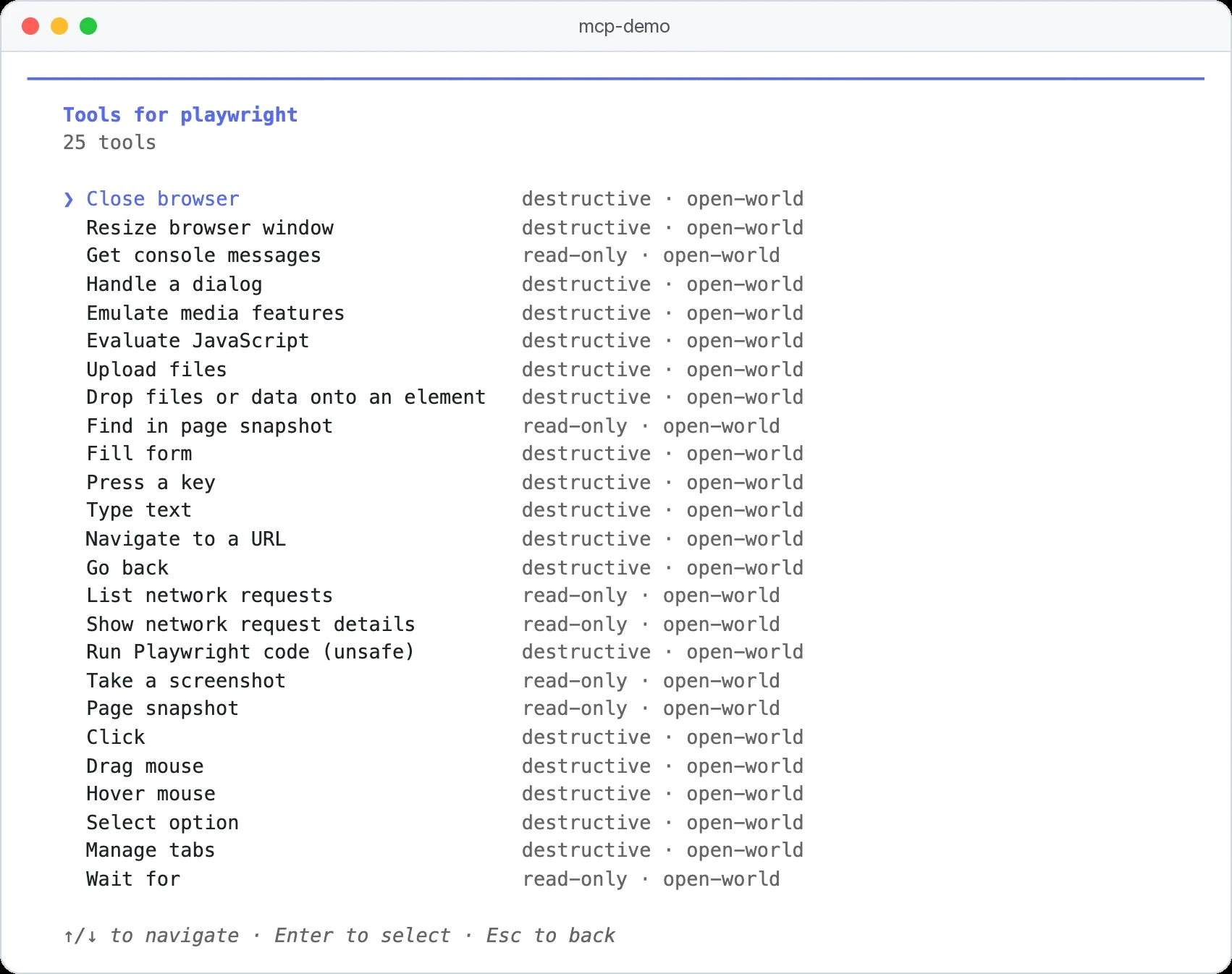This screenshot has width=1232, height=974.
Task: Minimize the window with yellow button
Action: (59, 27)
